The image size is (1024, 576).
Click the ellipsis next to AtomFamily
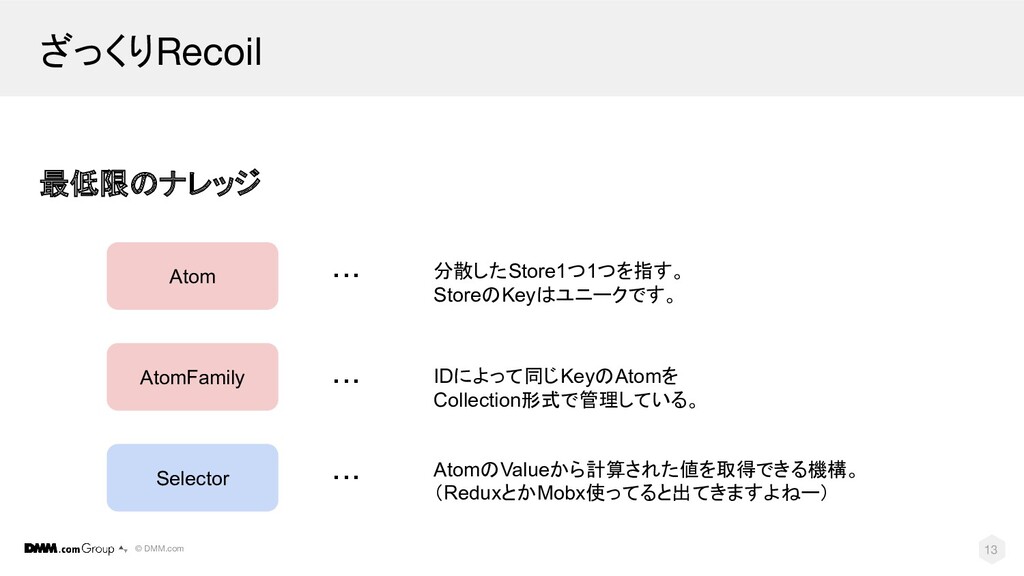click(346, 381)
